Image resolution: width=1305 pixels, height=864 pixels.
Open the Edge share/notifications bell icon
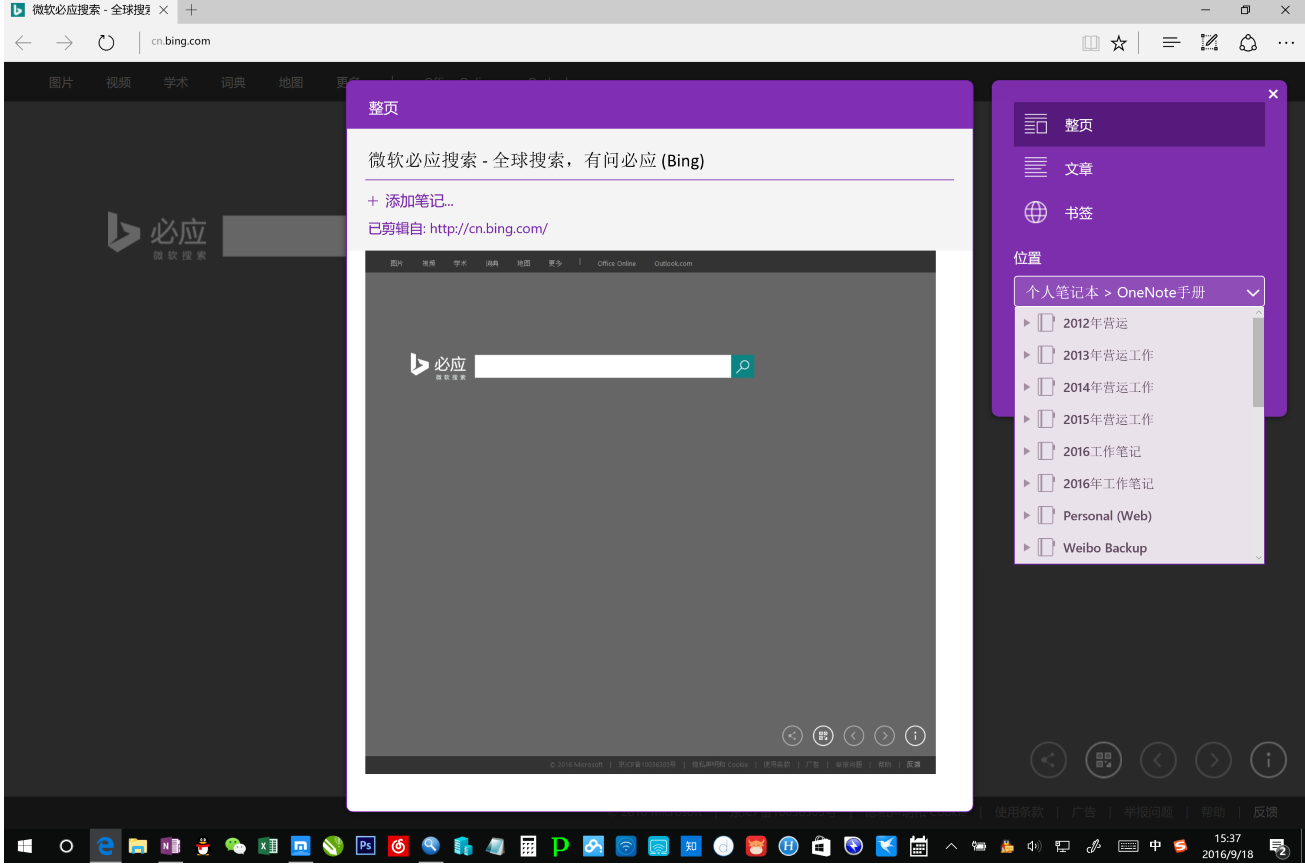1248,43
